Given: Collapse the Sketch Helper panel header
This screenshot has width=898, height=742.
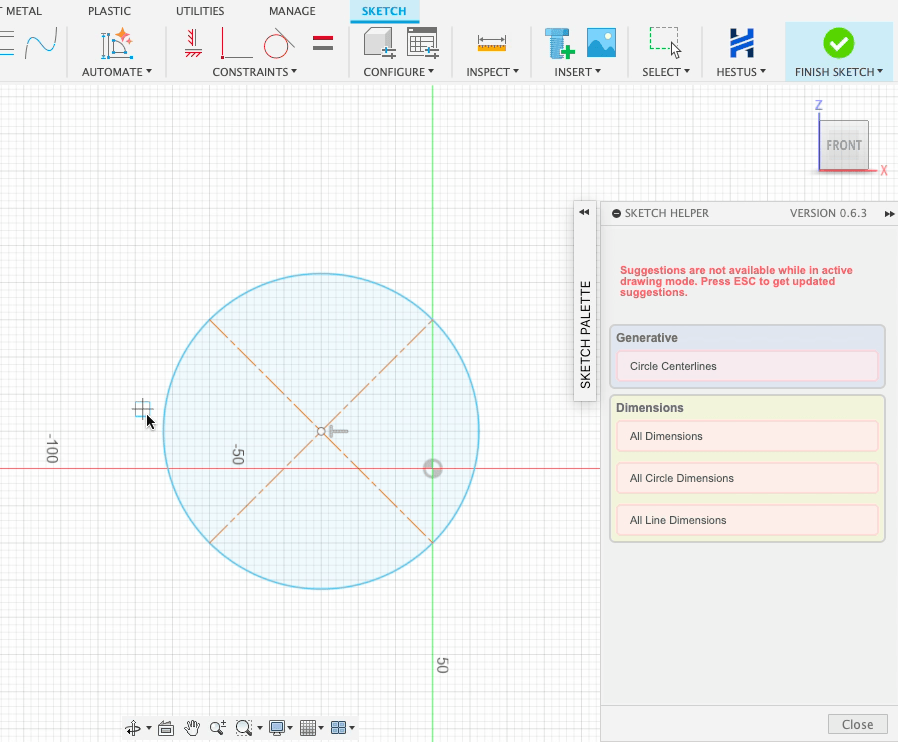Looking at the screenshot, I should pos(616,214).
